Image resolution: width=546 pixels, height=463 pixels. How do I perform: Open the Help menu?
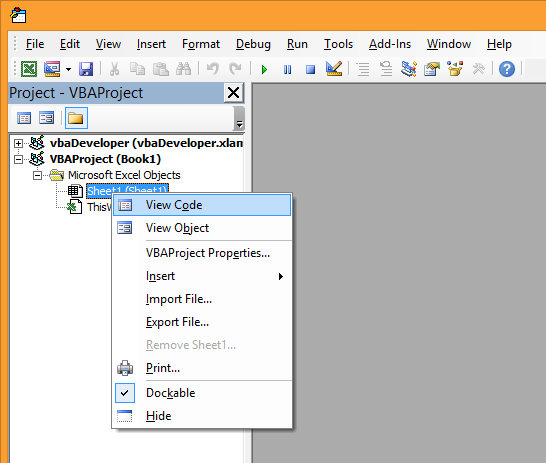pyautogui.click(x=499, y=44)
